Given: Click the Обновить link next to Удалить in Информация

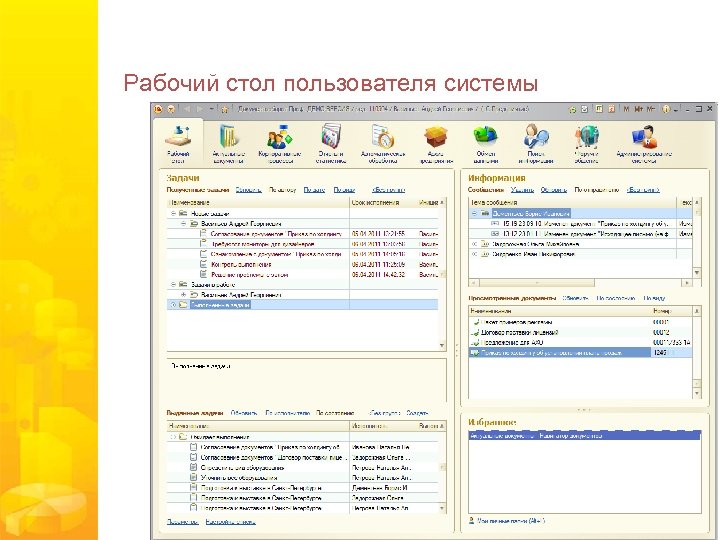Looking at the screenshot, I should 554,190.
